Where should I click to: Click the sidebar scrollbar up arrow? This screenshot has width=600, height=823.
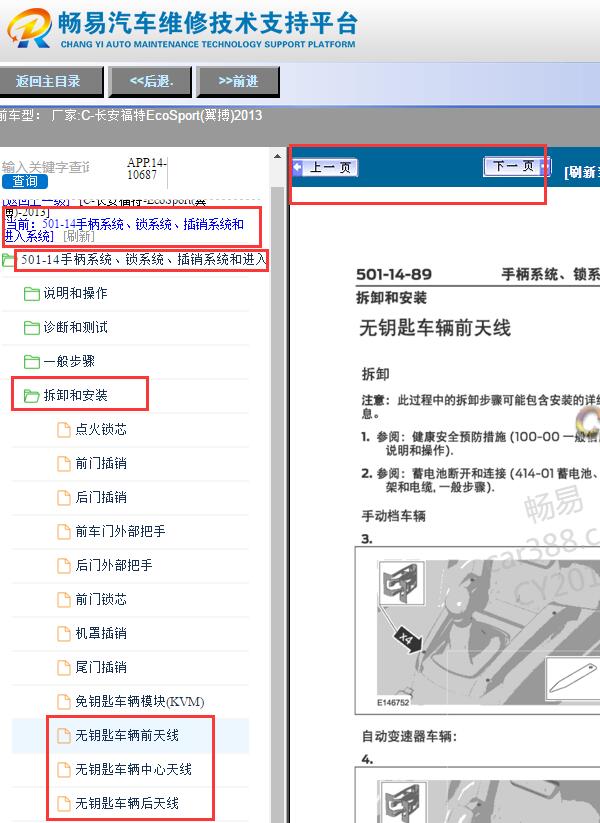coord(277,156)
